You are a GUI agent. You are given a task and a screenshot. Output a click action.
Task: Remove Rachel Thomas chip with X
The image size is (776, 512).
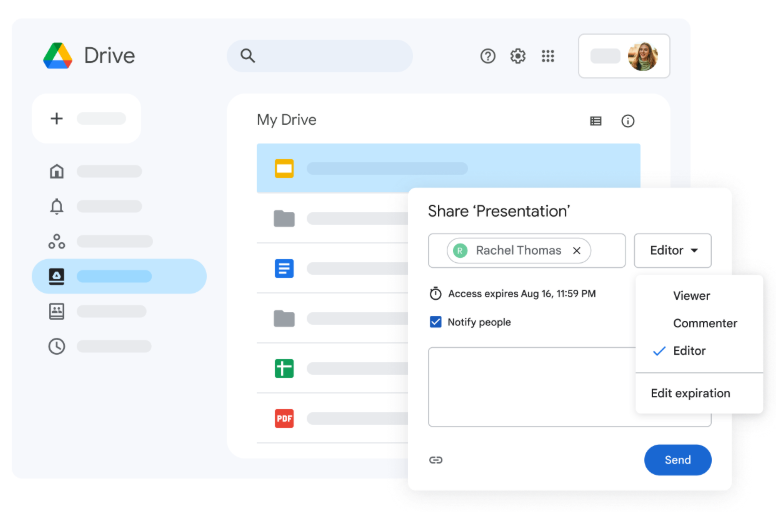tap(577, 251)
